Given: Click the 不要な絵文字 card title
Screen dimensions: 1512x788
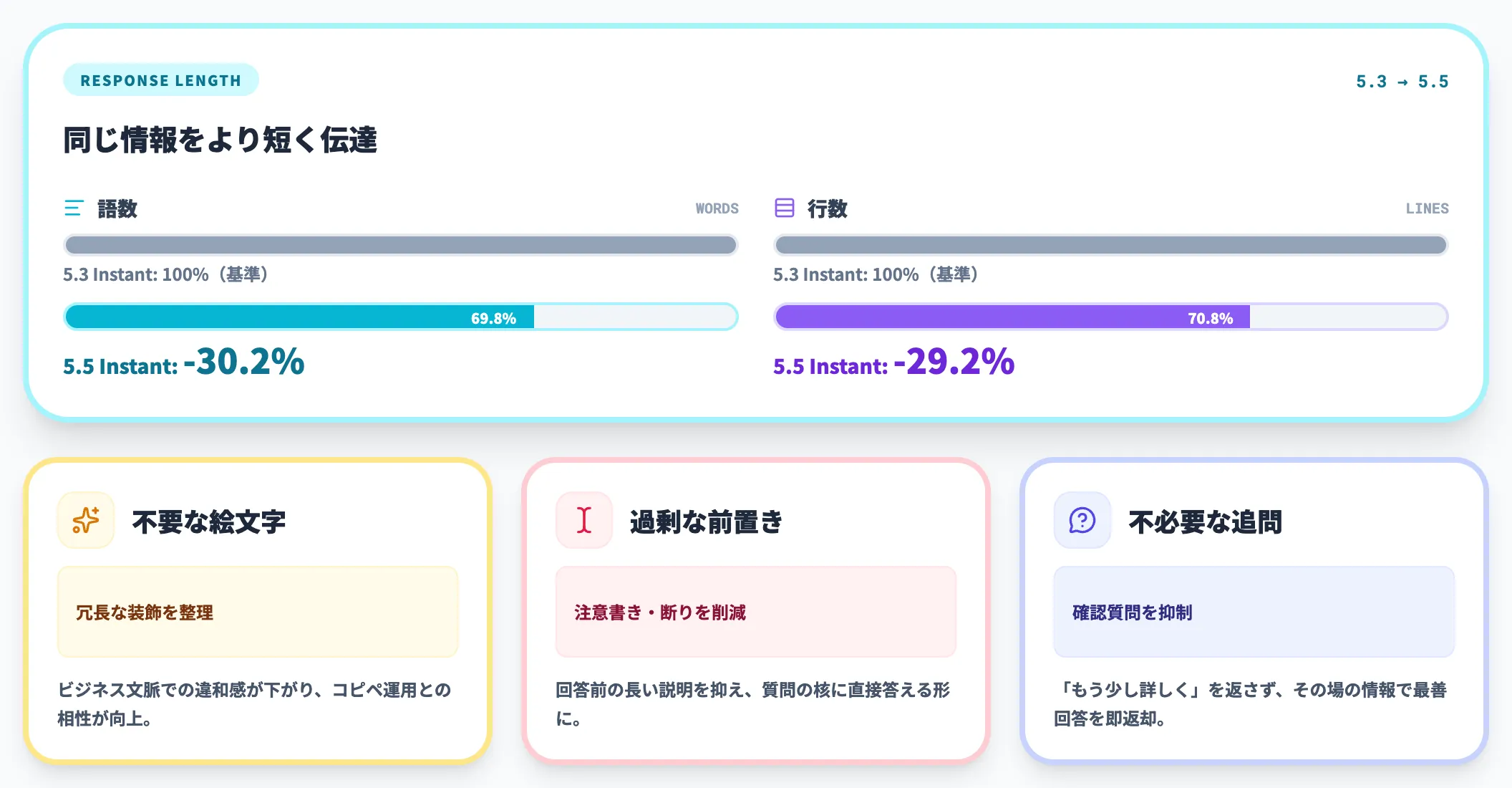Looking at the screenshot, I should click(209, 522).
